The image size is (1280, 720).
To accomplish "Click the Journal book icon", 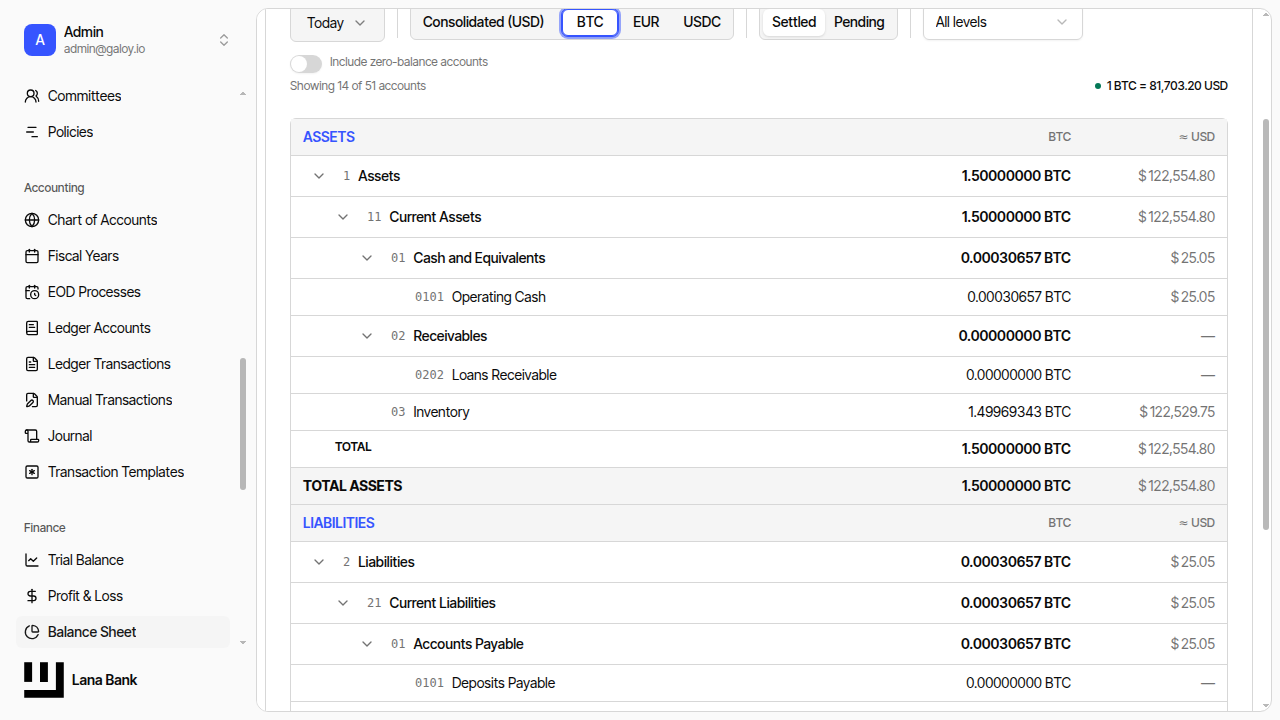I will [x=32, y=436].
